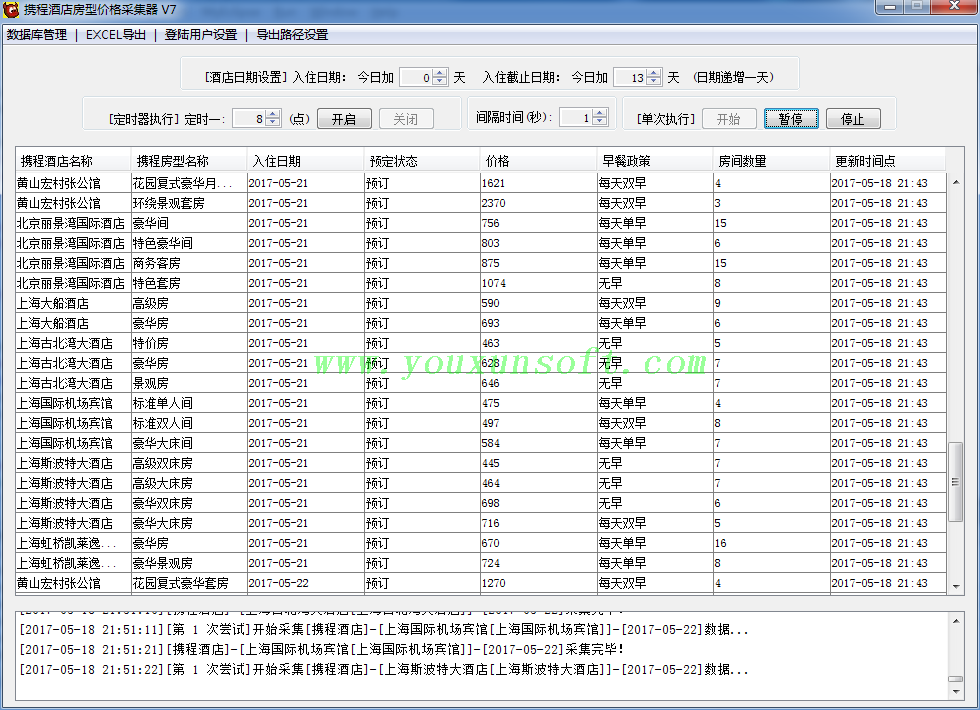Increase the 入住截止日期 days stepper
Screen dimensions: 980x710
coord(654,73)
